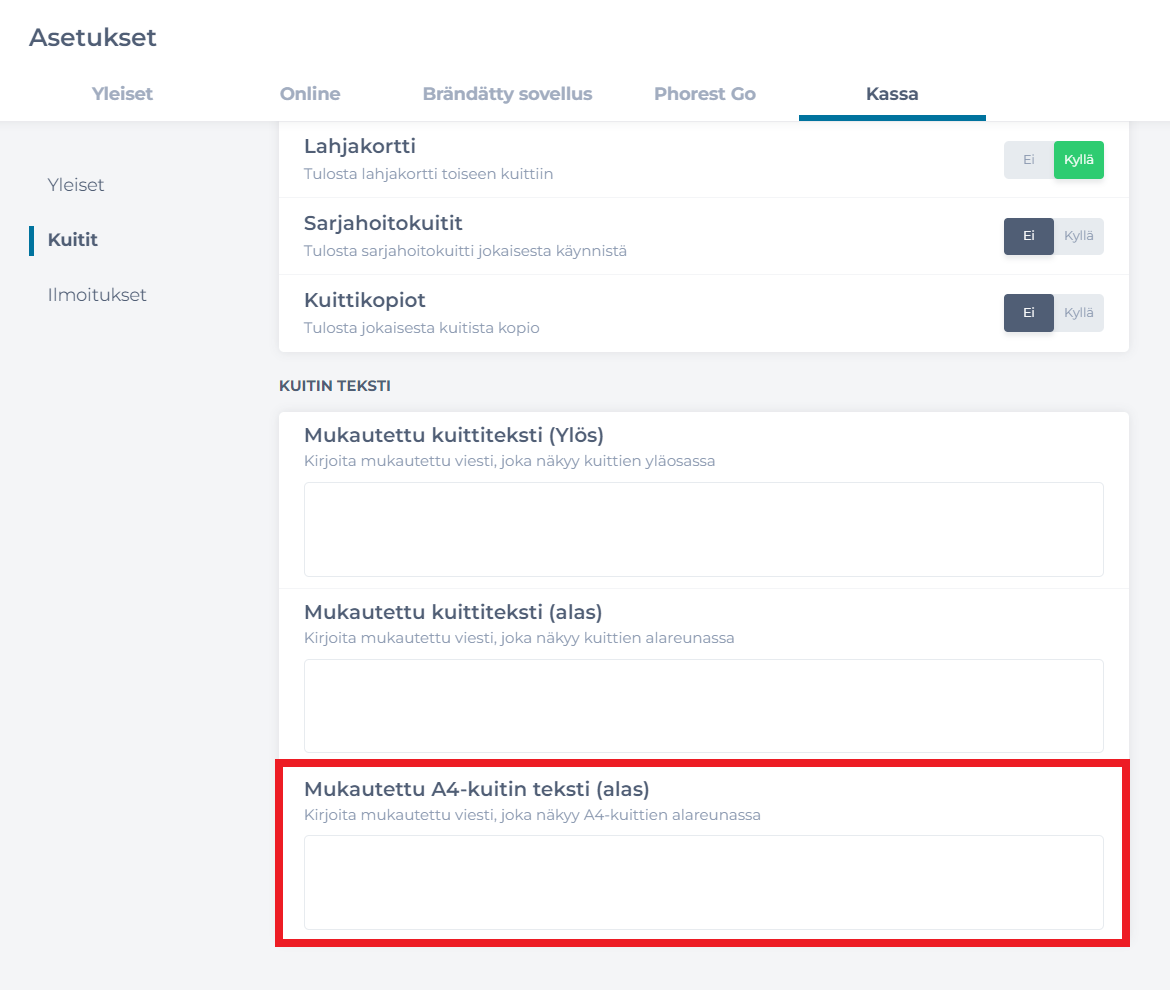
Task: Enable Sarjahoitokuitit by clicking Kyllä
Action: [1078, 236]
